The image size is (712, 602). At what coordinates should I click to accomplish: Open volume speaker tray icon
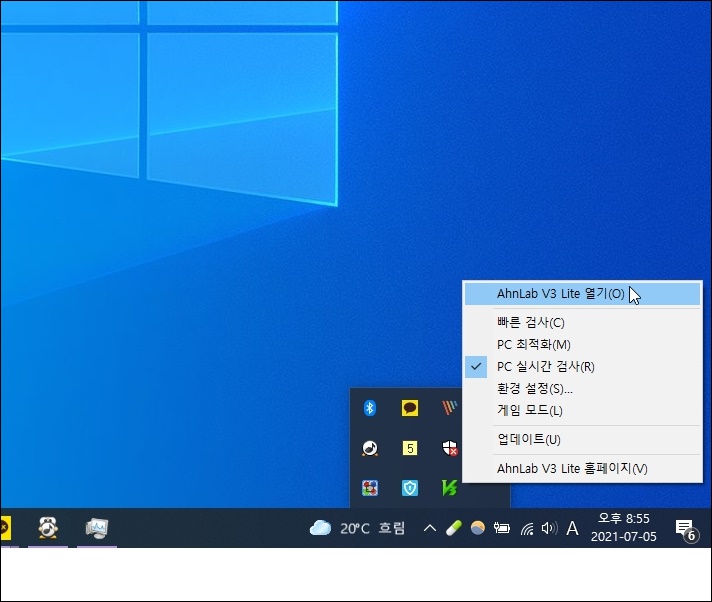pos(549,528)
